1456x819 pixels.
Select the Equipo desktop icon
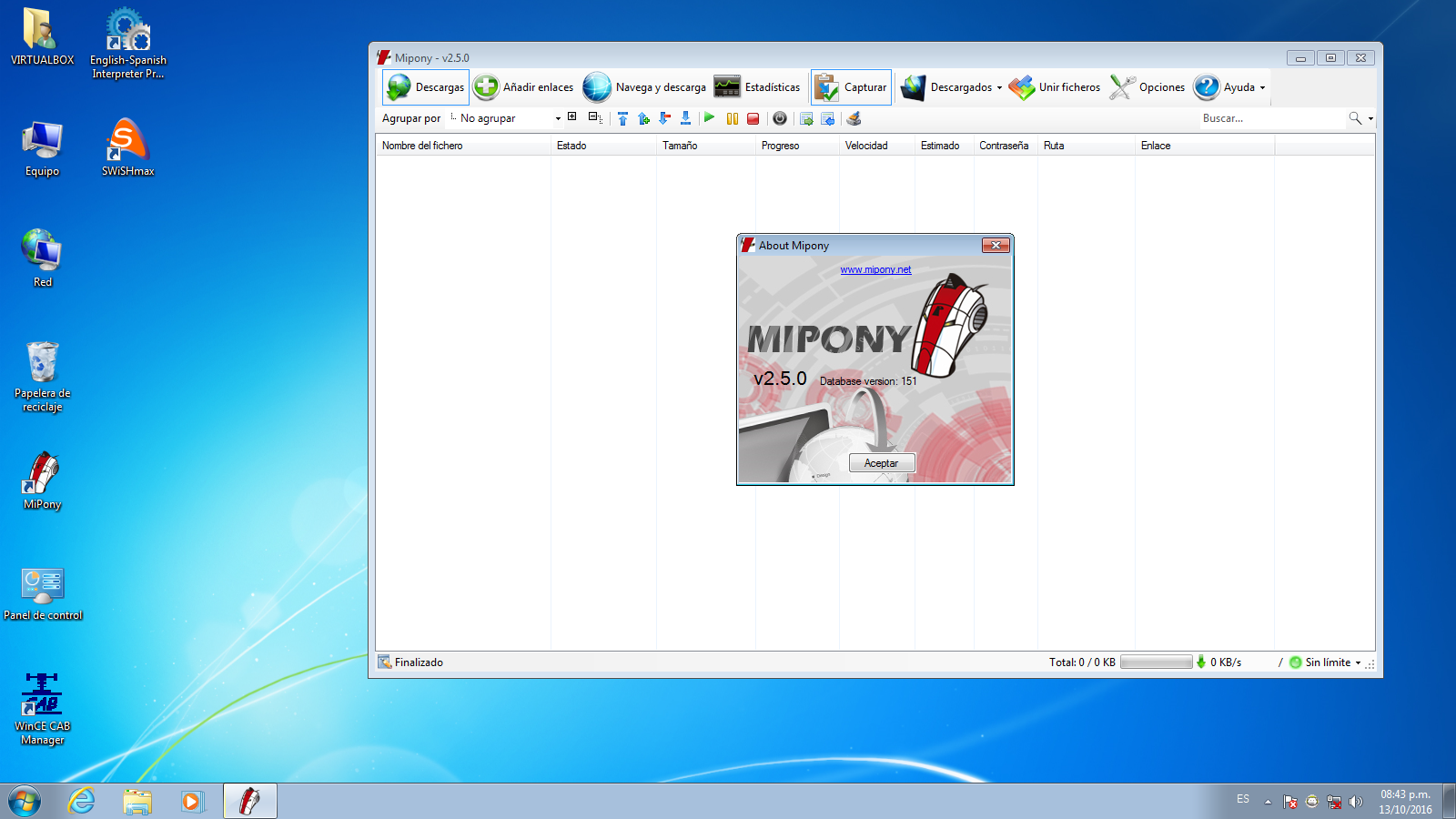pyautogui.click(x=42, y=148)
